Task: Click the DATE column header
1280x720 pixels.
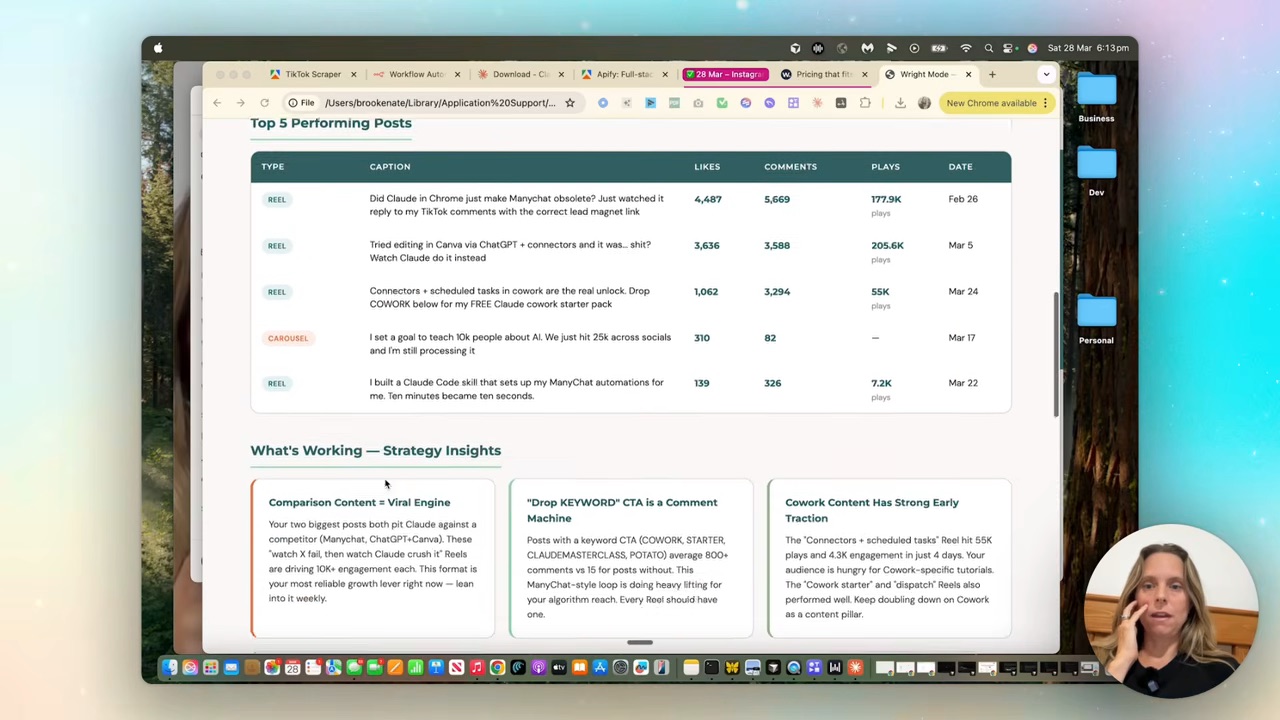Action: 960,167
